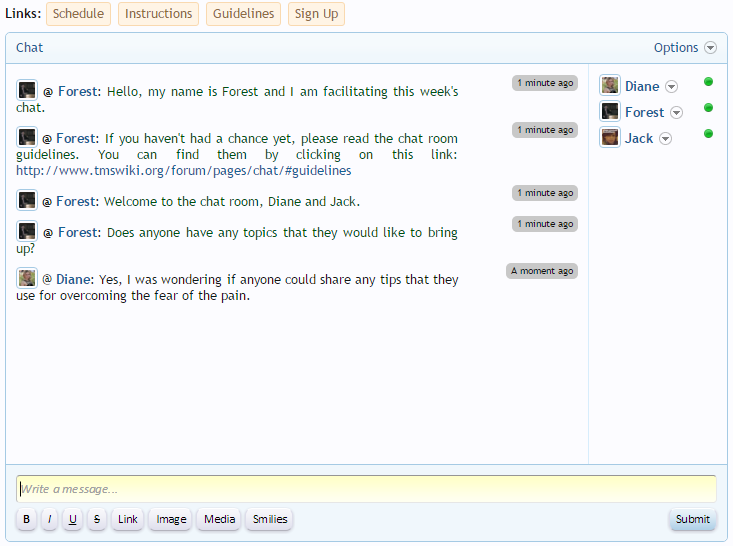Click Forest's avatar on 'Does anyone have' message

click(x=27, y=231)
